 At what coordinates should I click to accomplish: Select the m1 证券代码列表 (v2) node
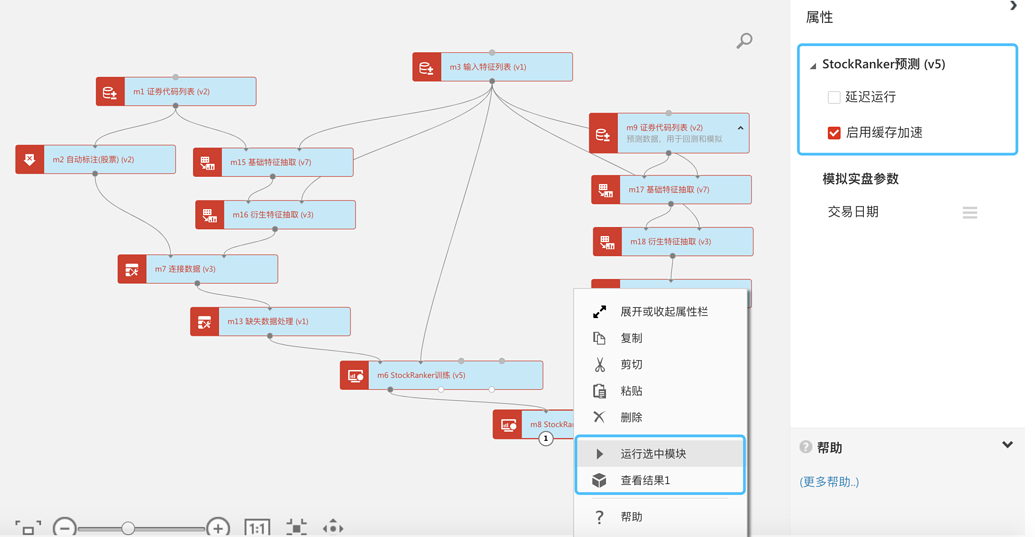tap(176, 92)
